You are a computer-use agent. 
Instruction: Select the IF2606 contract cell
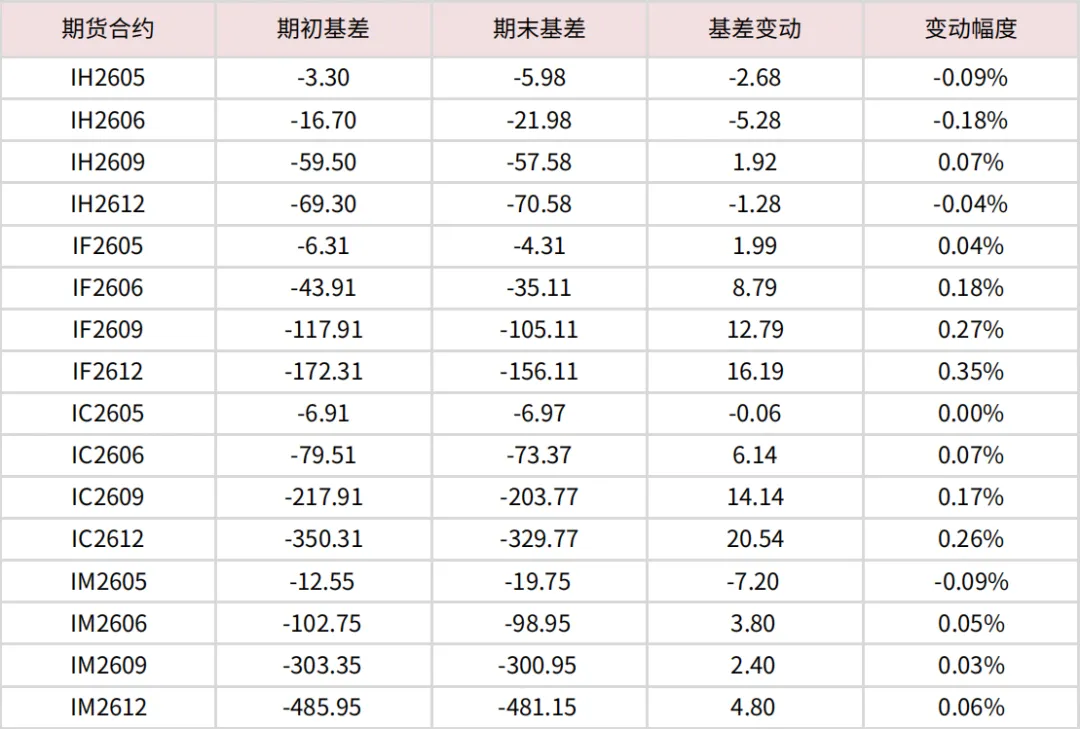click(107, 288)
